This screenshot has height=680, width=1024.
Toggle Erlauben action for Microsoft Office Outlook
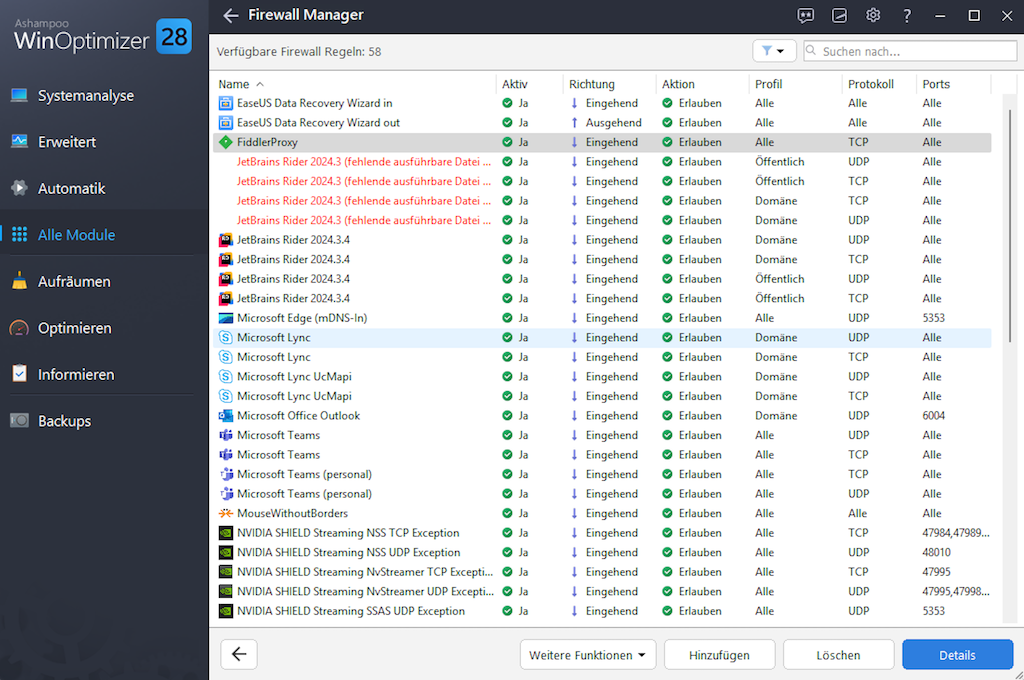[668, 416]
